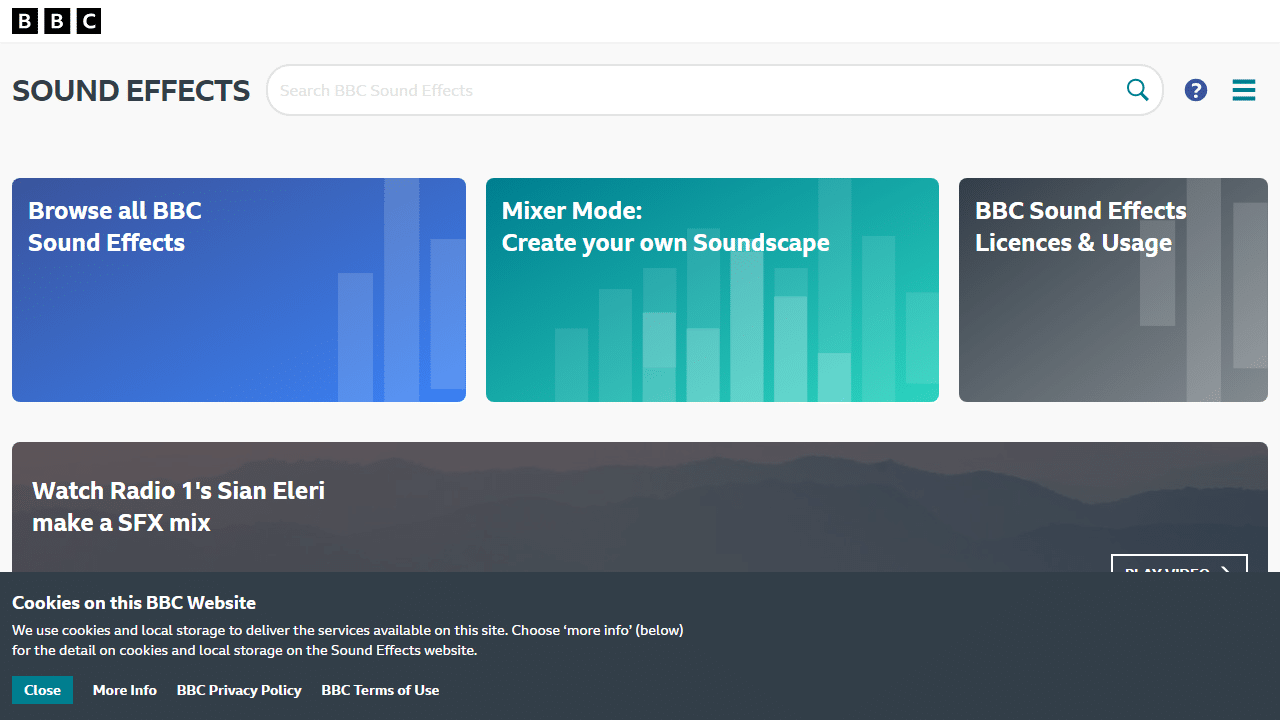The image size is (1280, 720).
Task: Open BBC Sound Effects Licences & Usage card
Action: 1113,290
